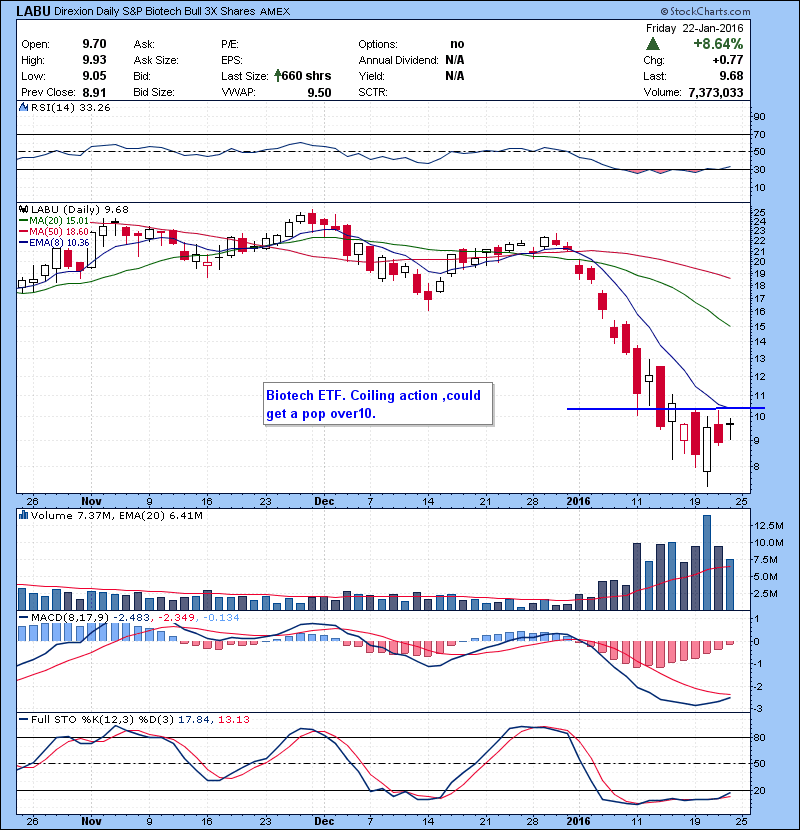Screen dimensions: 800x830
Task: Click the RSI indicator icon beside RSI(14)
Action: [23, 107]
